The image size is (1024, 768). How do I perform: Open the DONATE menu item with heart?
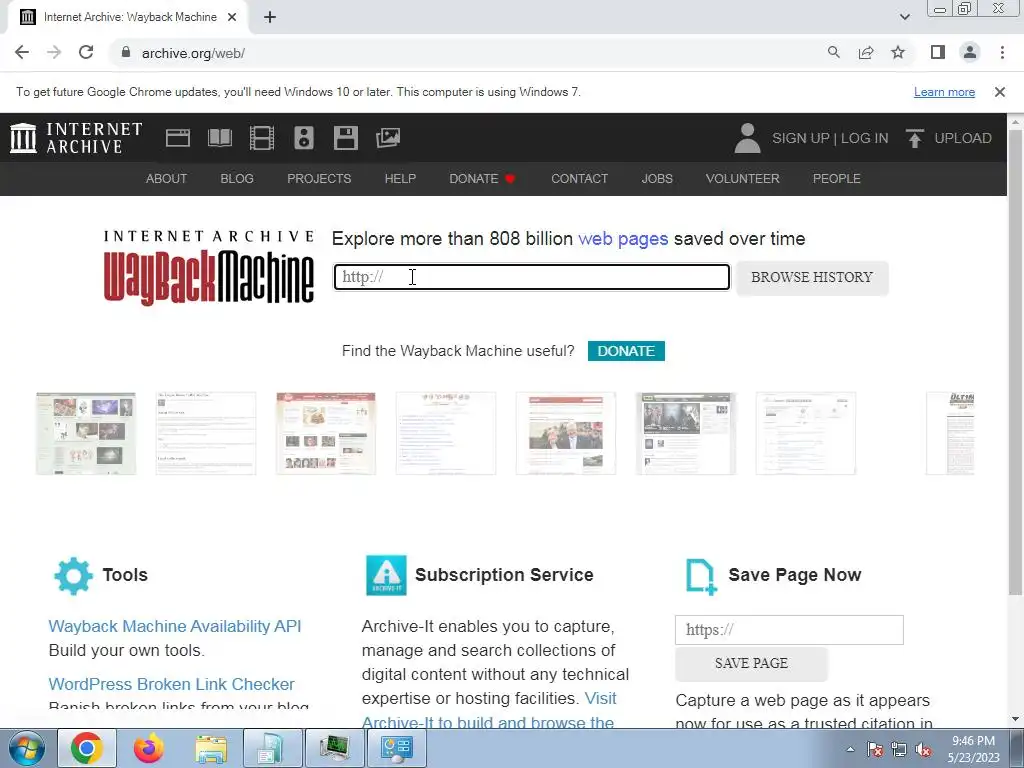coord(483,178)
